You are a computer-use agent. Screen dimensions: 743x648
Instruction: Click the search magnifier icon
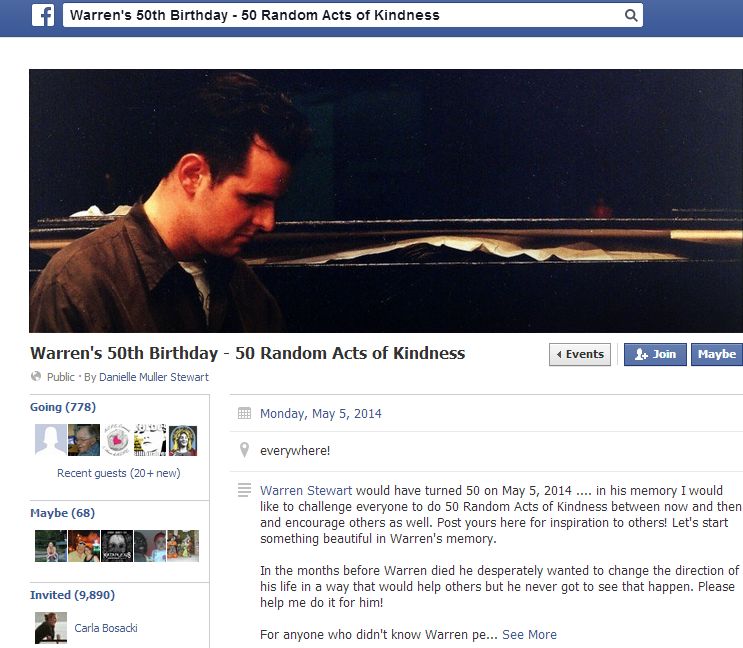(631, 15)
